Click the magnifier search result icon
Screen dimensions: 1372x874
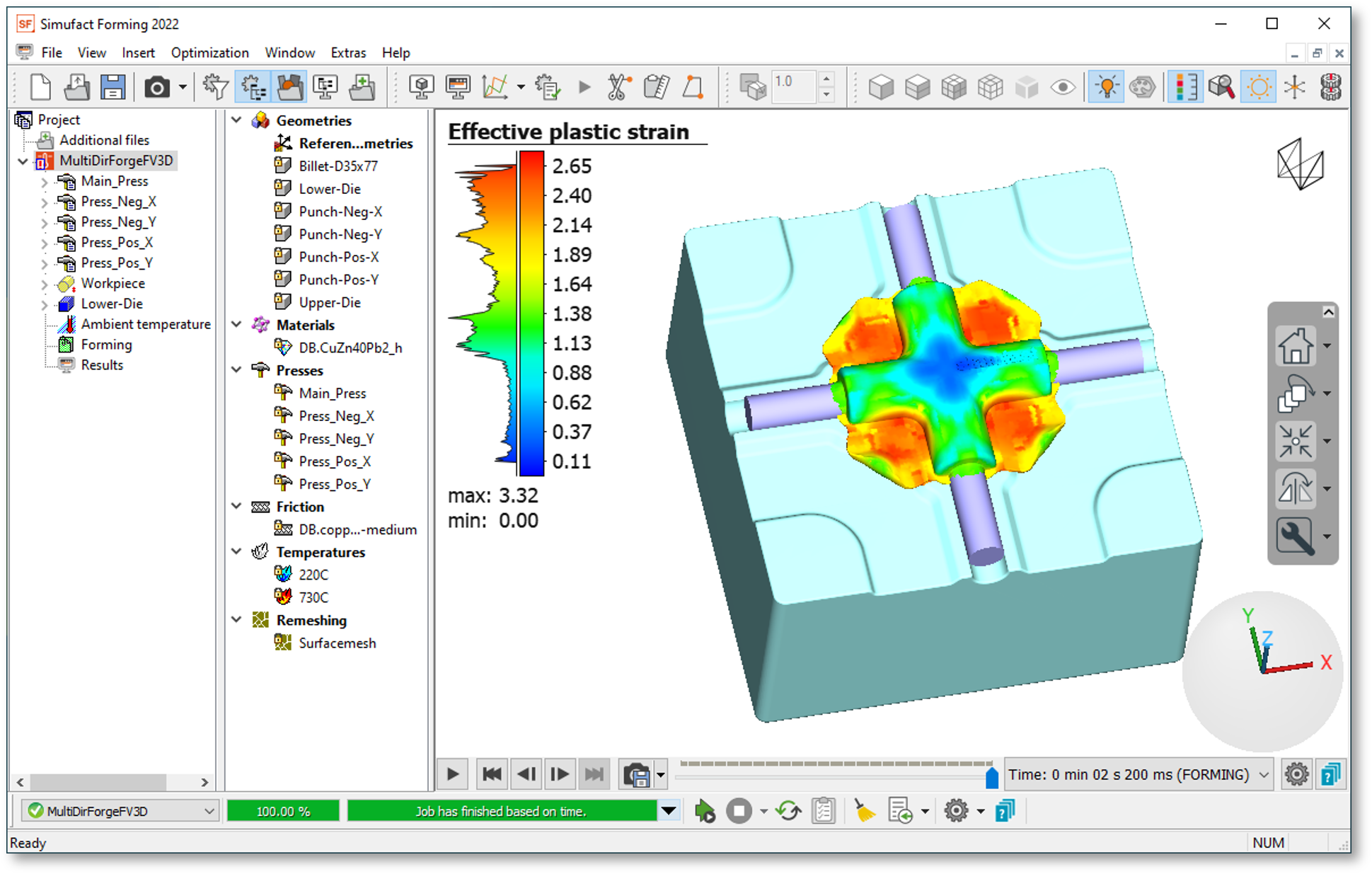1221,88
